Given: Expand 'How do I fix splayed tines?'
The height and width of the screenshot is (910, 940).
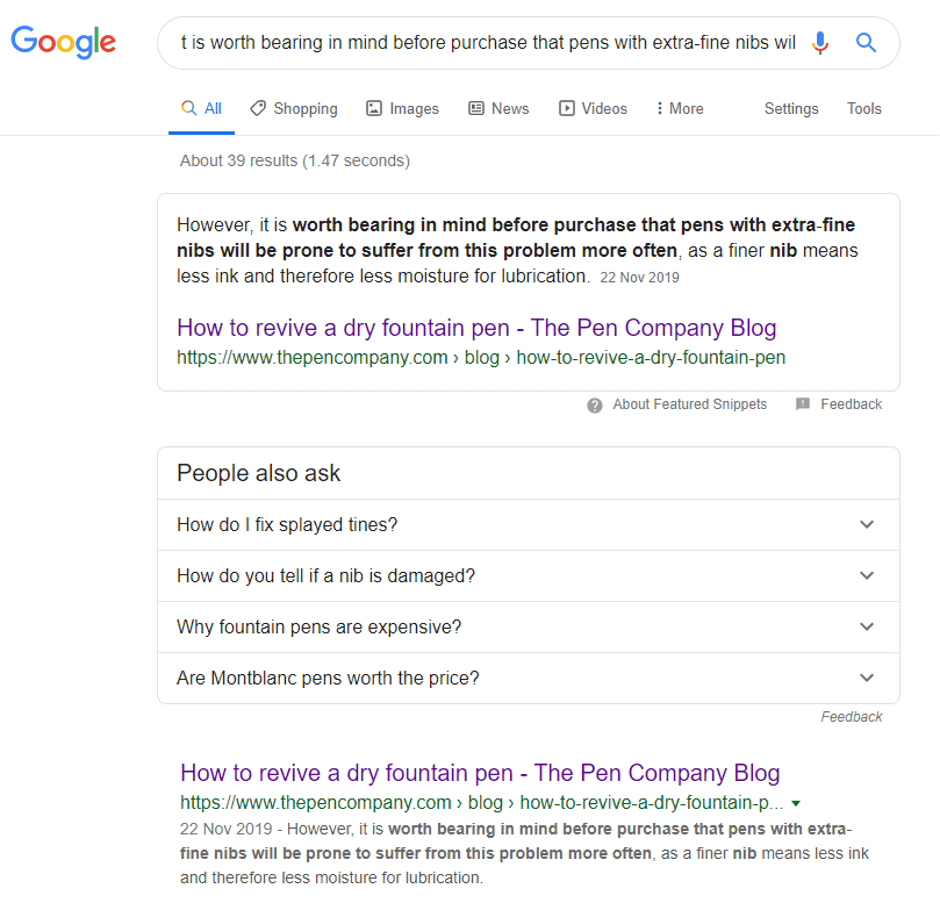Looking at the screenshot, I should [x=528, y=525].
